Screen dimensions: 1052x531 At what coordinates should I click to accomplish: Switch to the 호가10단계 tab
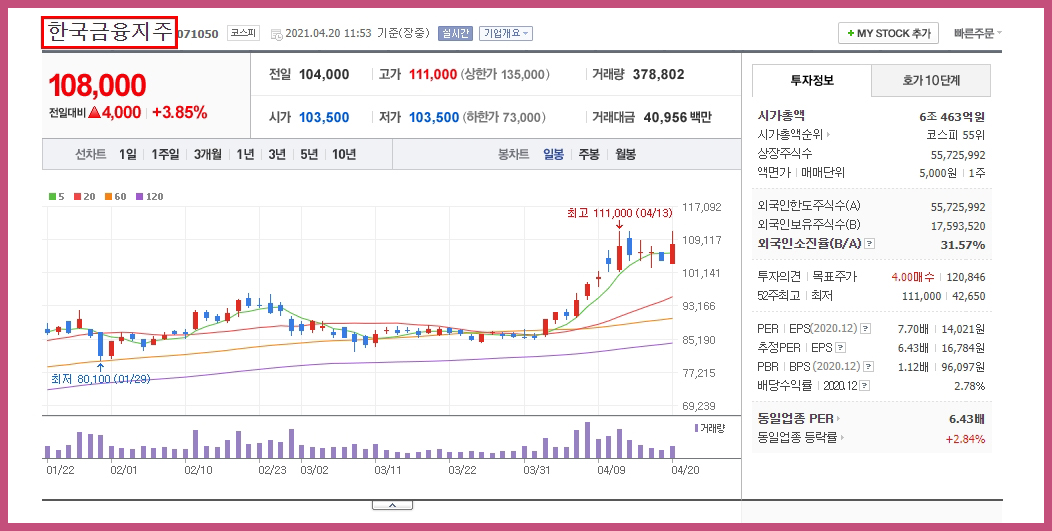tap(931, 81)
